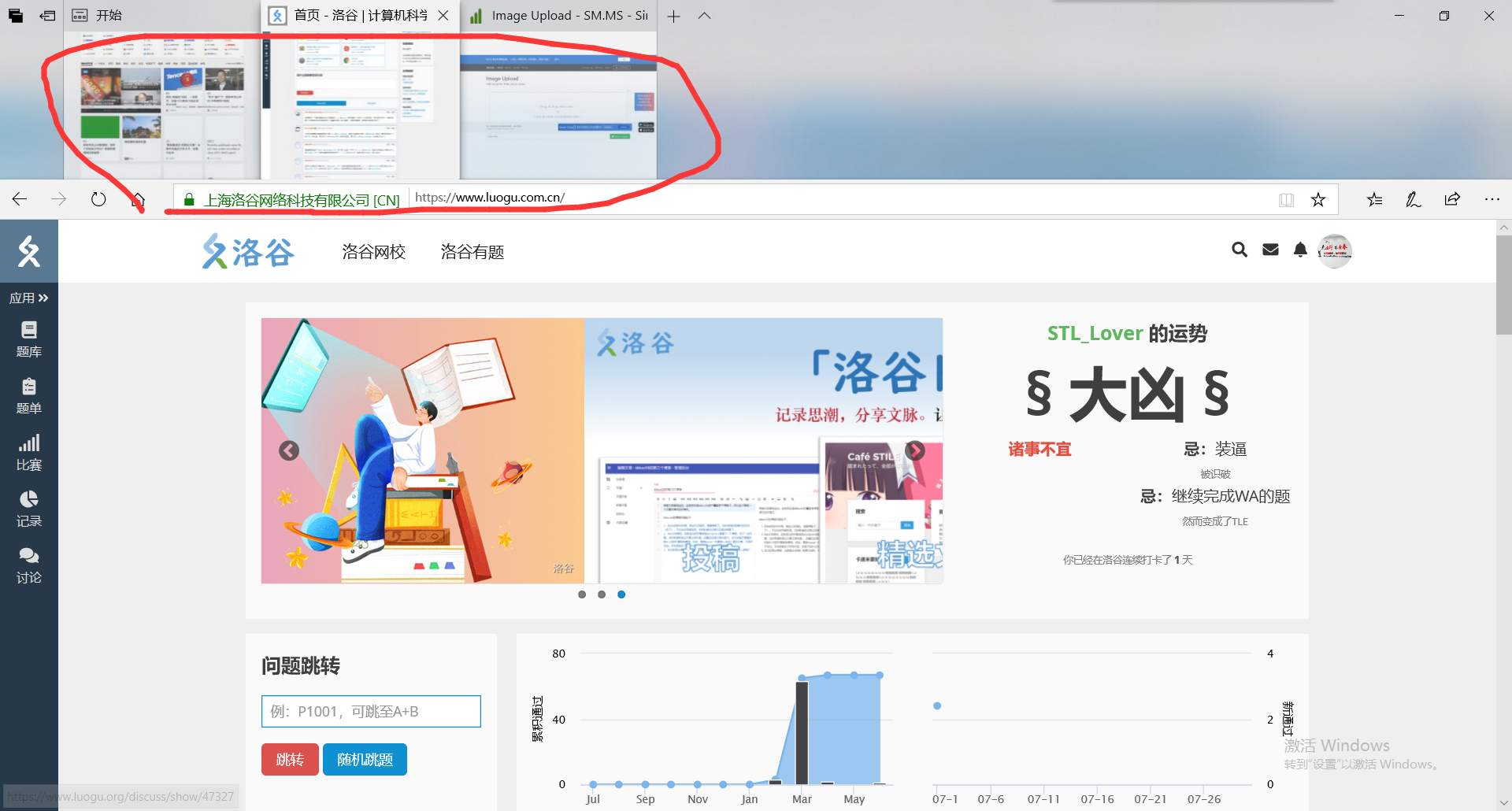
Task: Click the add notes pen icon
Action: point(1414,200)
